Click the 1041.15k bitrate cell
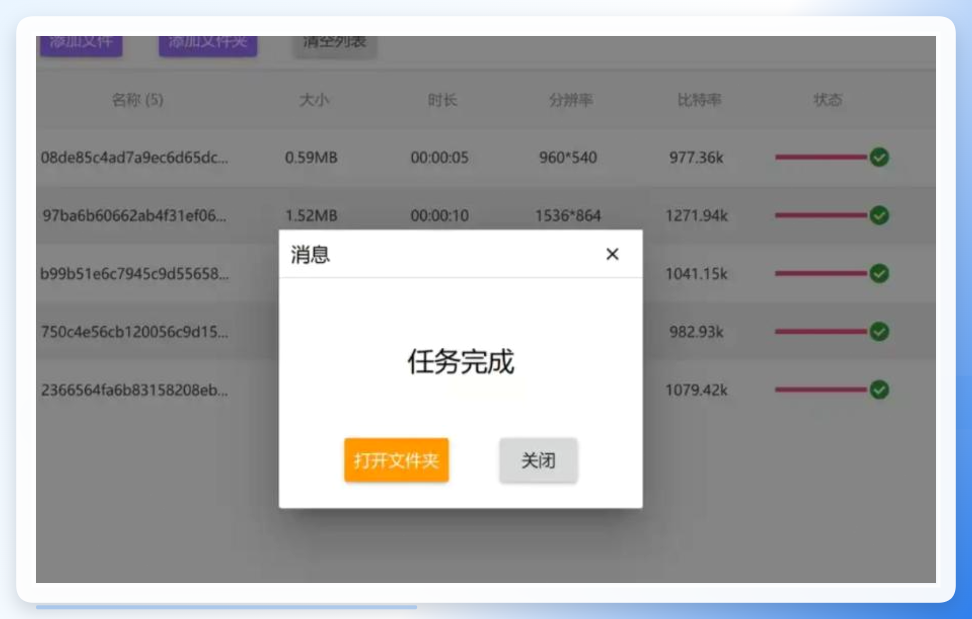This screenshot has height=619, width=972. click(696, 274)
